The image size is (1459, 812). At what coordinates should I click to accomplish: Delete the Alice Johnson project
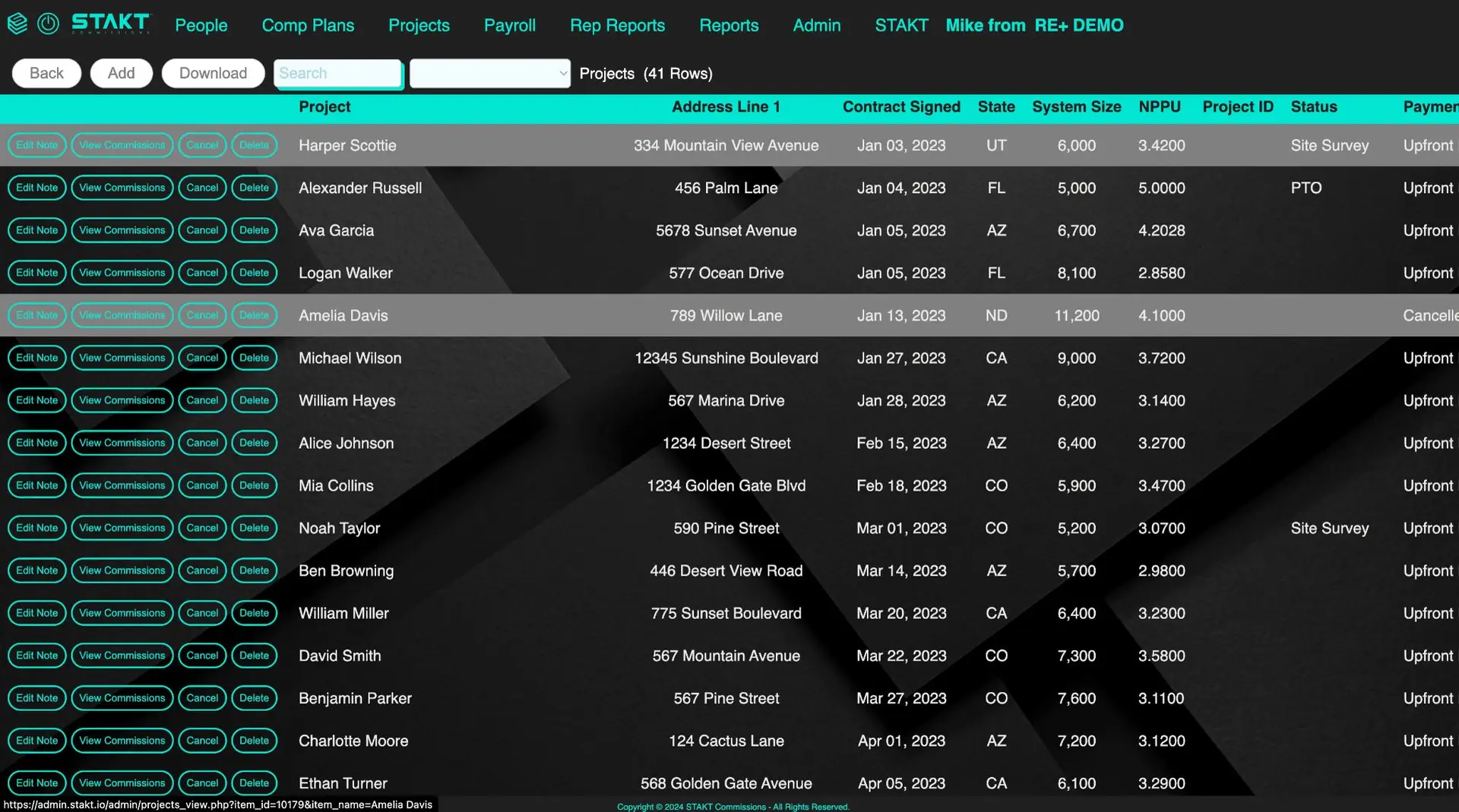[255, 443]
